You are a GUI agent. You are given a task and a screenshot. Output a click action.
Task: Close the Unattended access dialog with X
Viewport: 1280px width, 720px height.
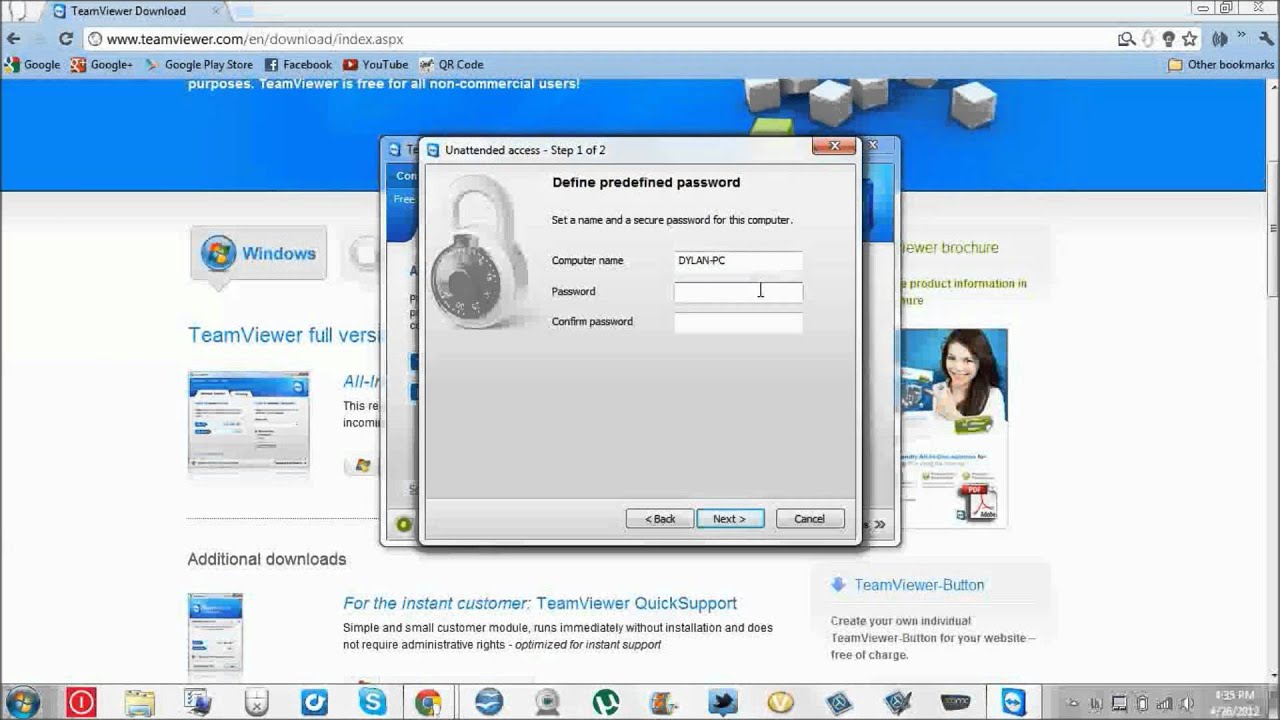click(x=833, y=147)
